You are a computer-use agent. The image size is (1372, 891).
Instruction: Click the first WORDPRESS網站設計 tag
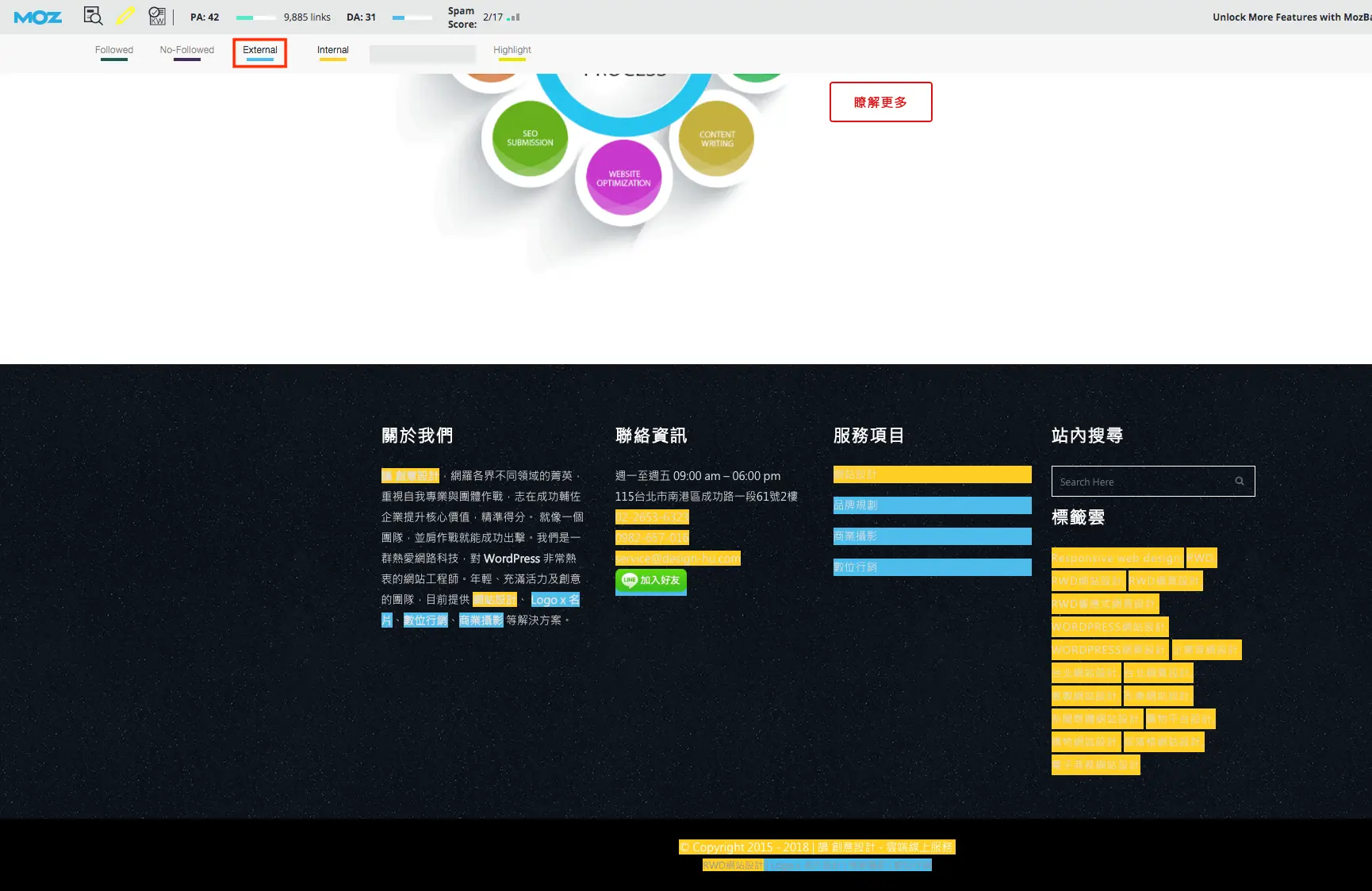tap(1109, 627)
